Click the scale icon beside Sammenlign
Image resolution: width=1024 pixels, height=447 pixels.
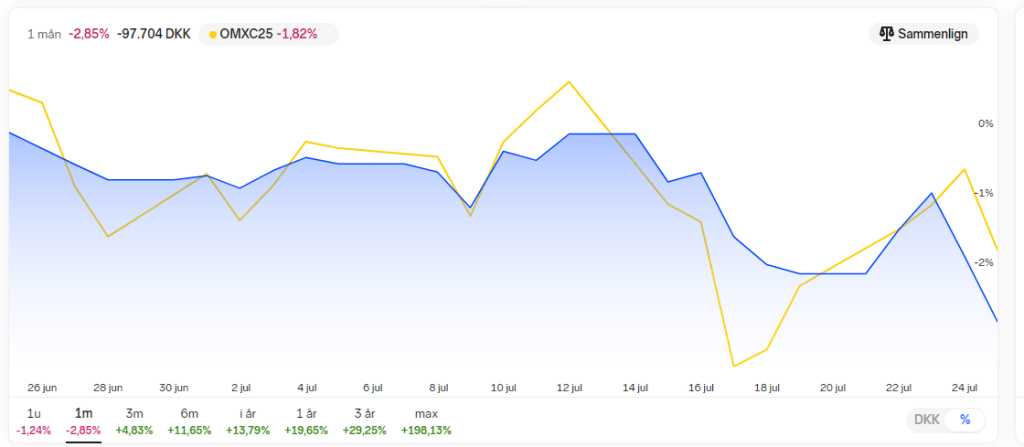pos(886,34)
